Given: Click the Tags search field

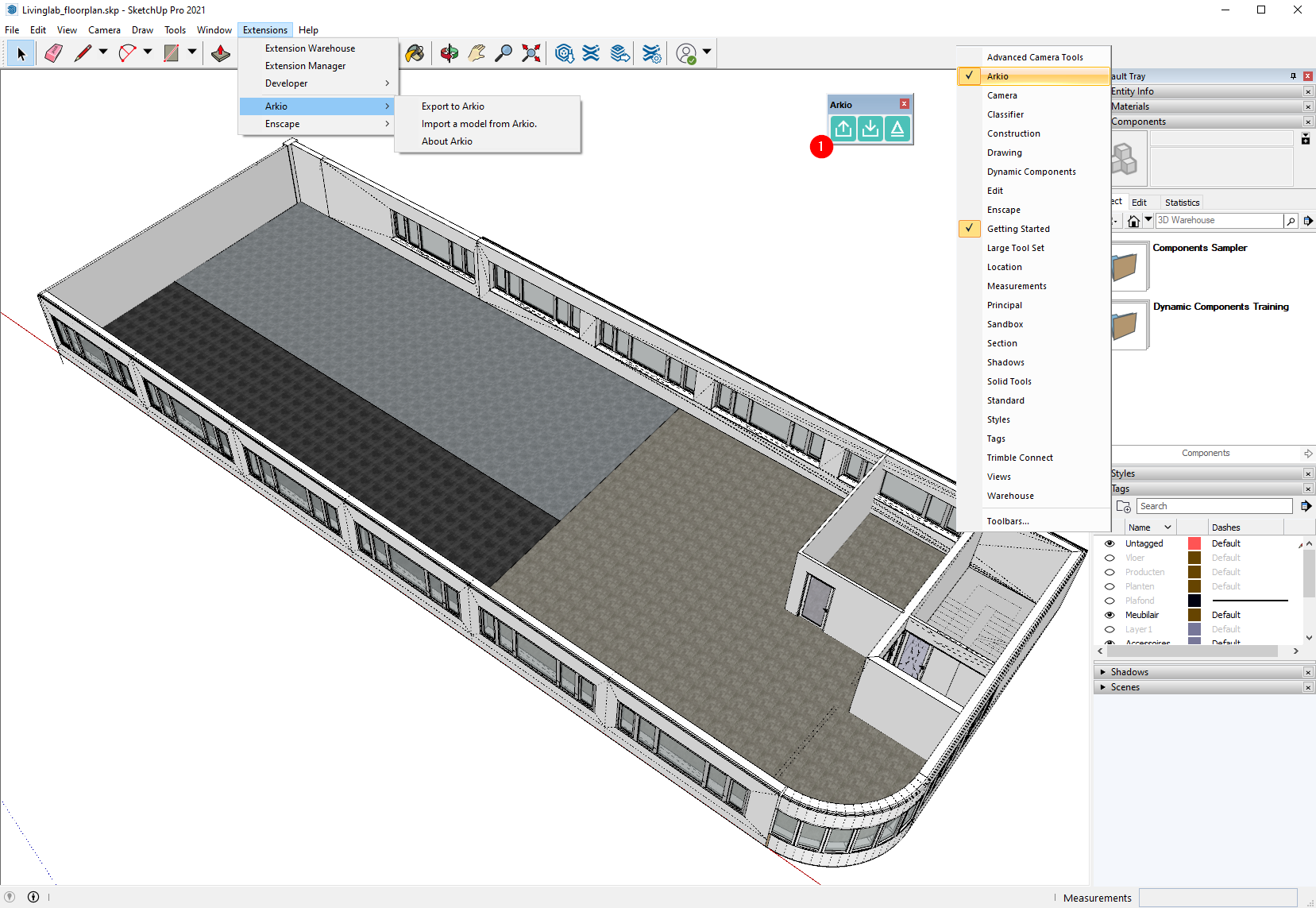Looking at the screenshot, I should click(x=1214, y=506).
